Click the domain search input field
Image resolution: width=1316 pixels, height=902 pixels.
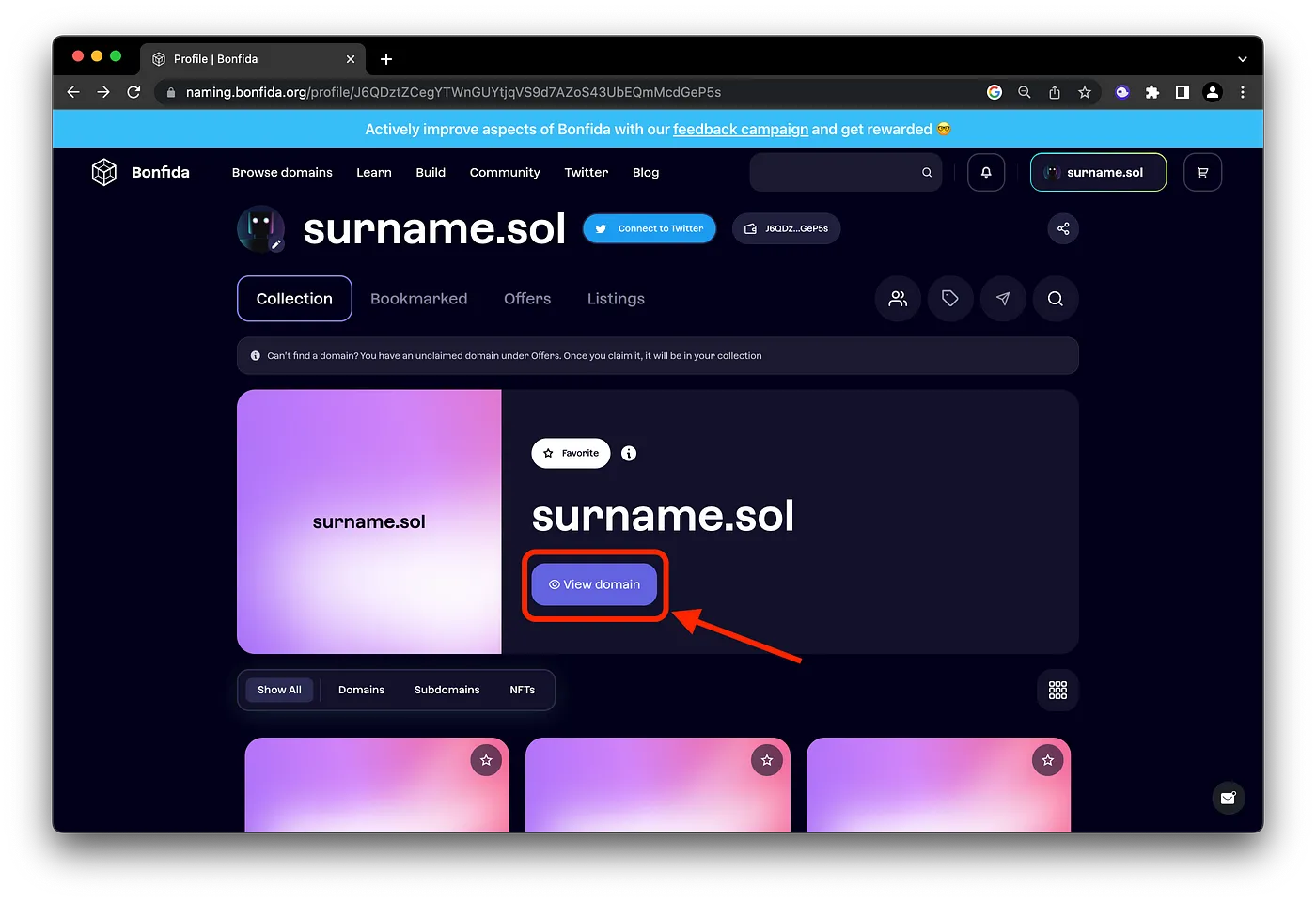[845, 172]
